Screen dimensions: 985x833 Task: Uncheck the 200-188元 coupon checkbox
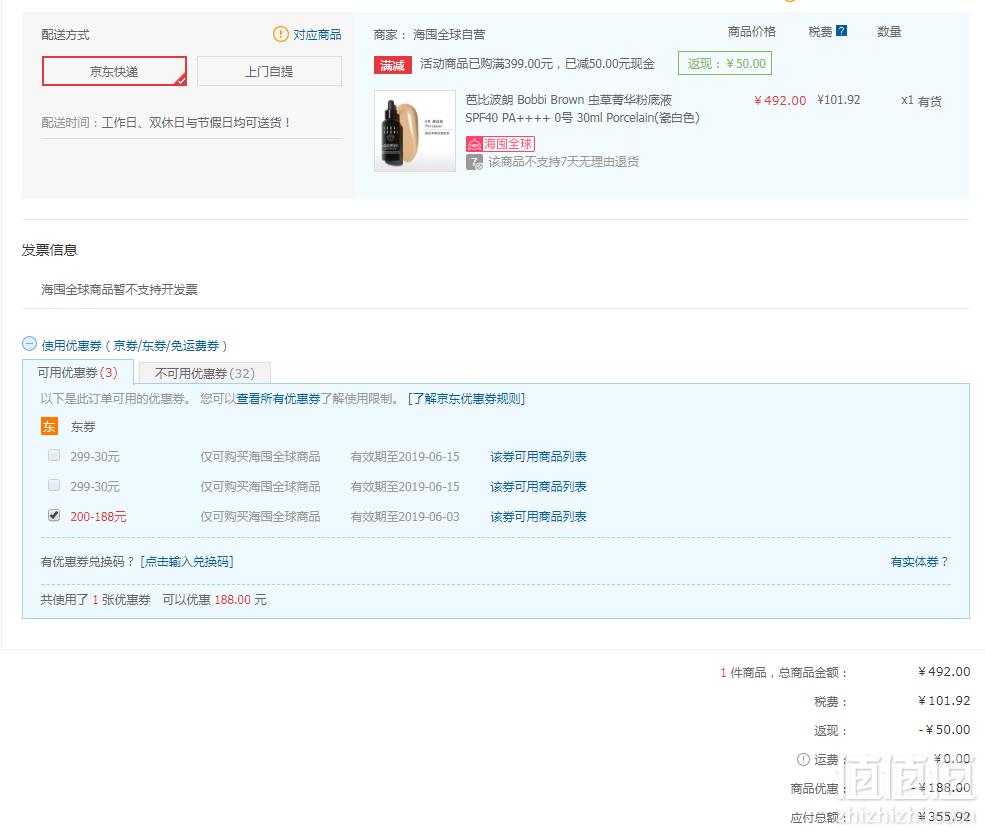54,516
